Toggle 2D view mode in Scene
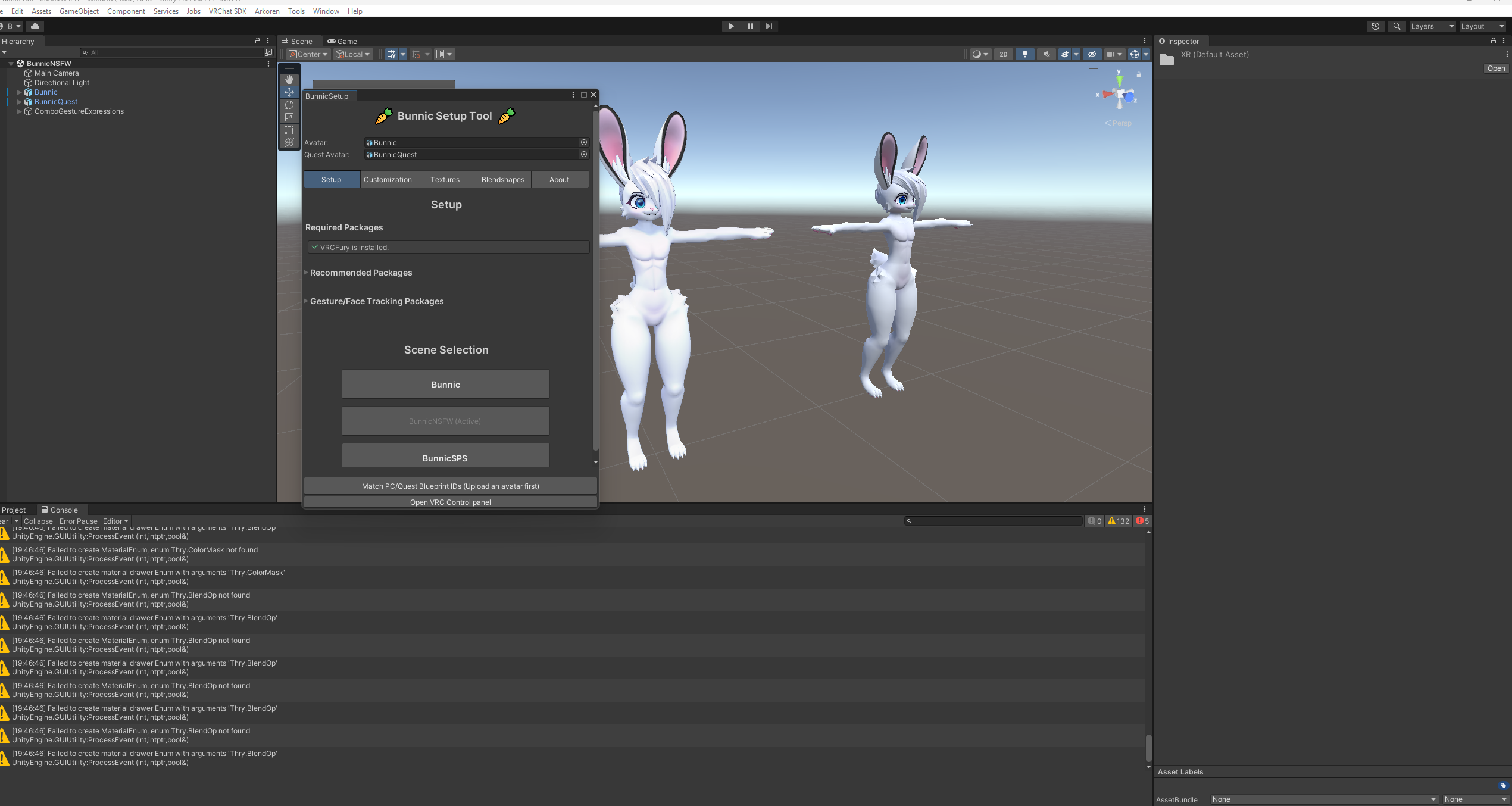Viewport: 1512px width, 806px height. pyautogui.click(x=1004, y=54)
